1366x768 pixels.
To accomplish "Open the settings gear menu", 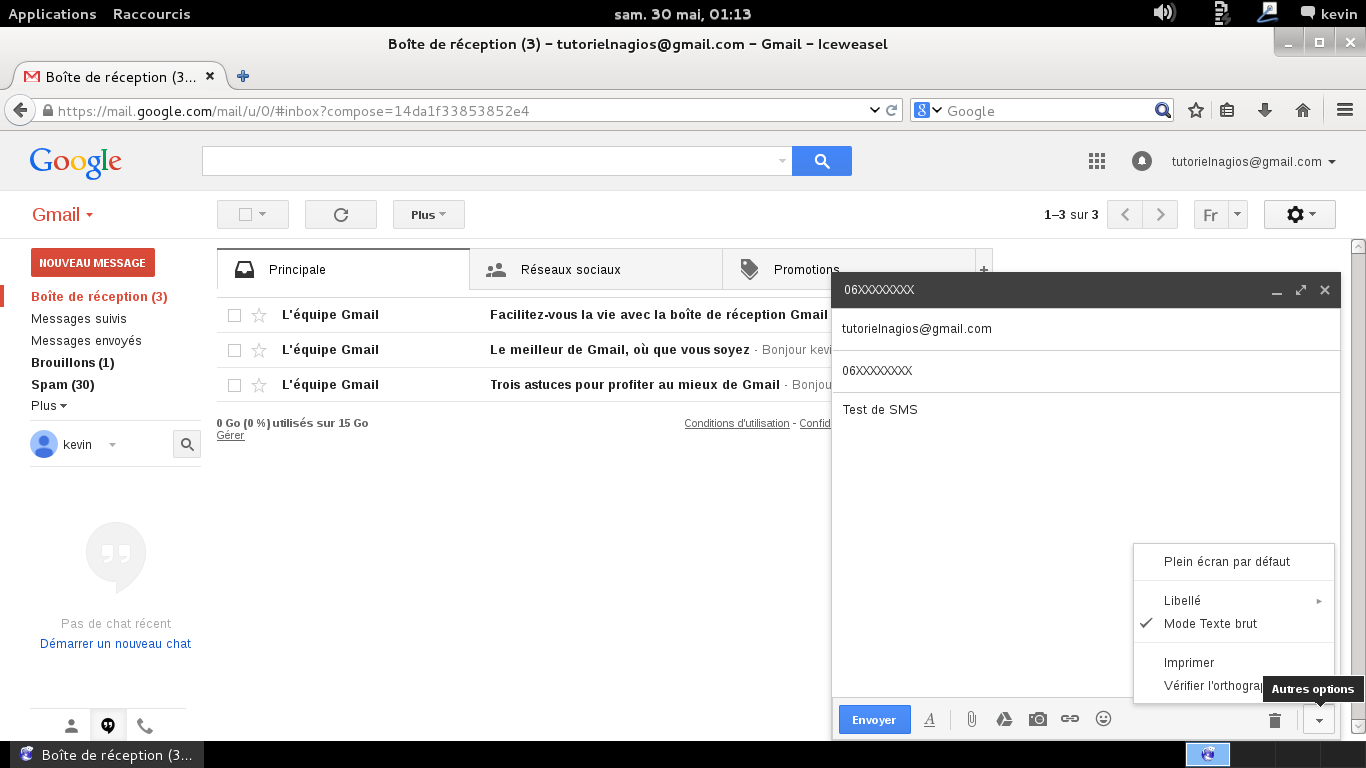I will (x=1300, y=215).
